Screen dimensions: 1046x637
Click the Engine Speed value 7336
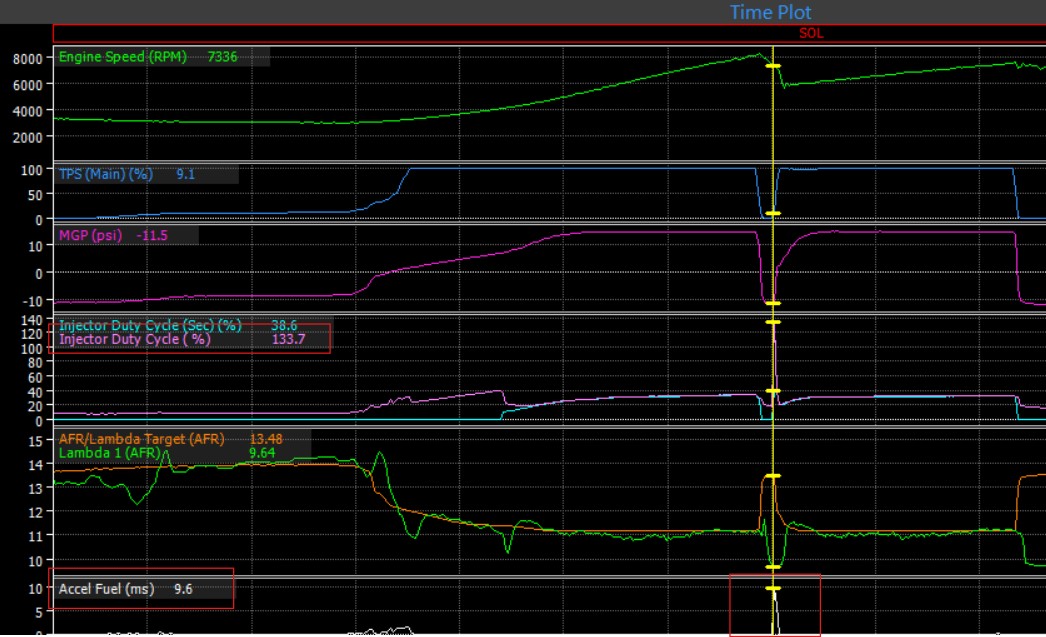pos(222,57)
